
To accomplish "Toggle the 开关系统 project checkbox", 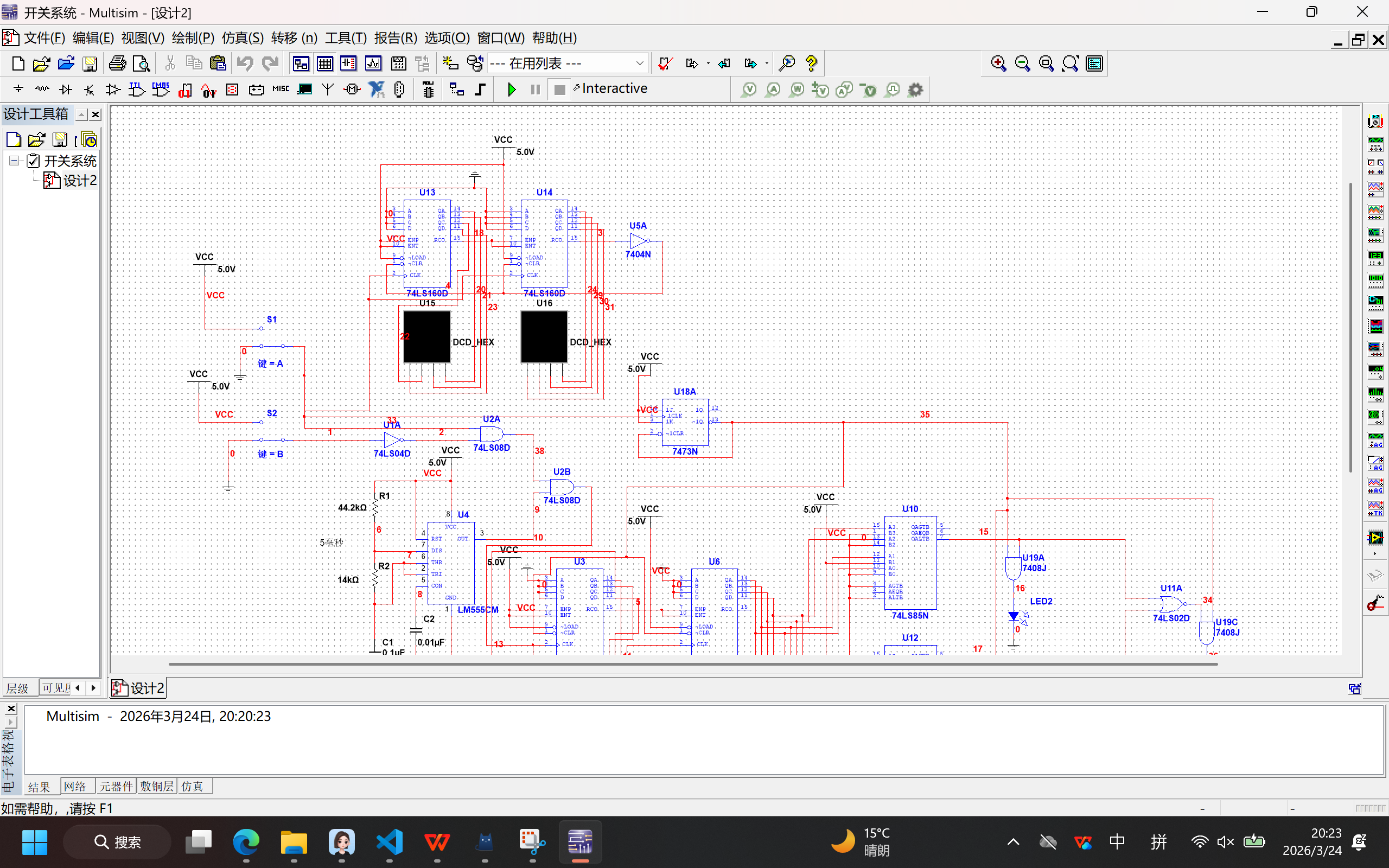I will coord(34,161).
